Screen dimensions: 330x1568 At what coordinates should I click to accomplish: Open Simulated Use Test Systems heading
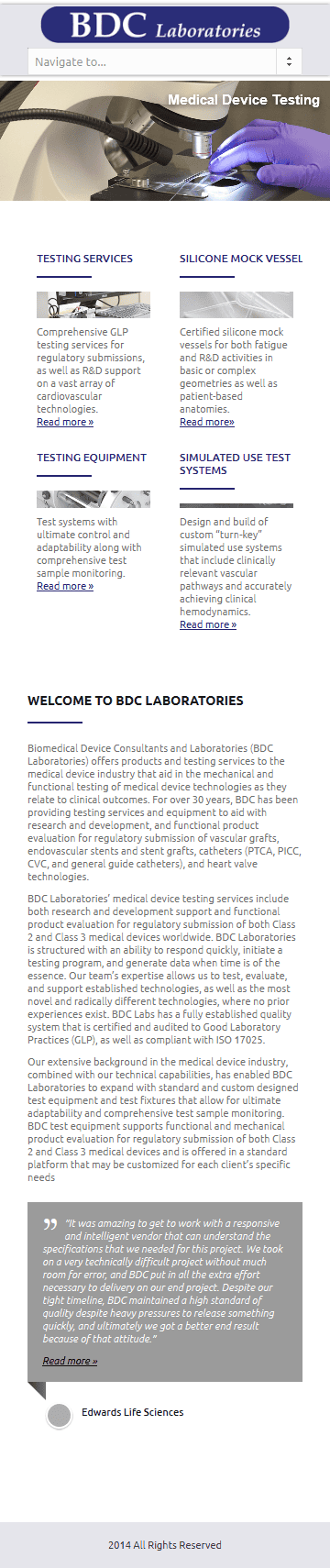(235, 464)
